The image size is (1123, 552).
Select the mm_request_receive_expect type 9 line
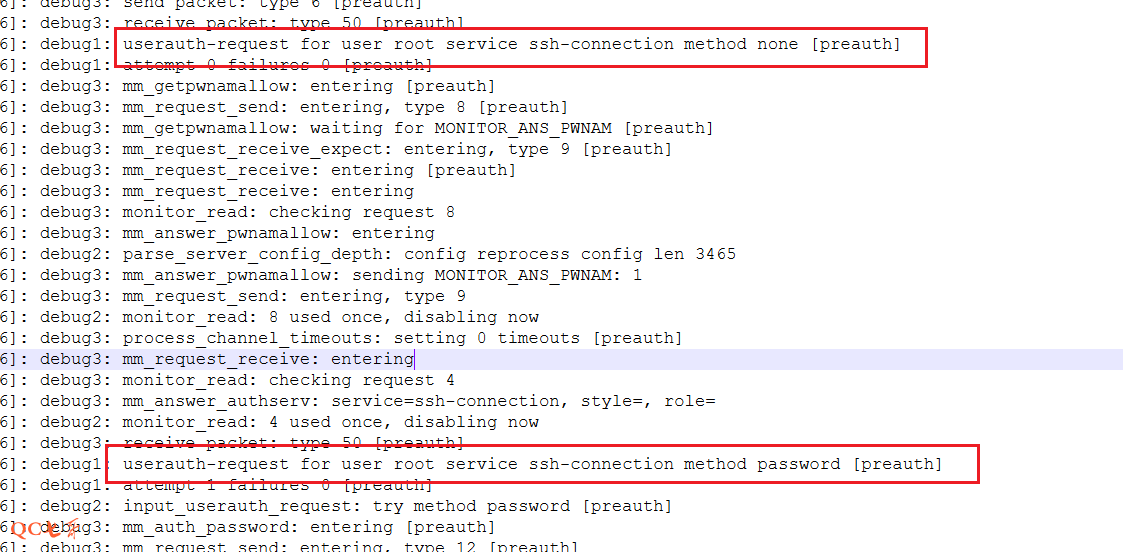coord(397,149)
